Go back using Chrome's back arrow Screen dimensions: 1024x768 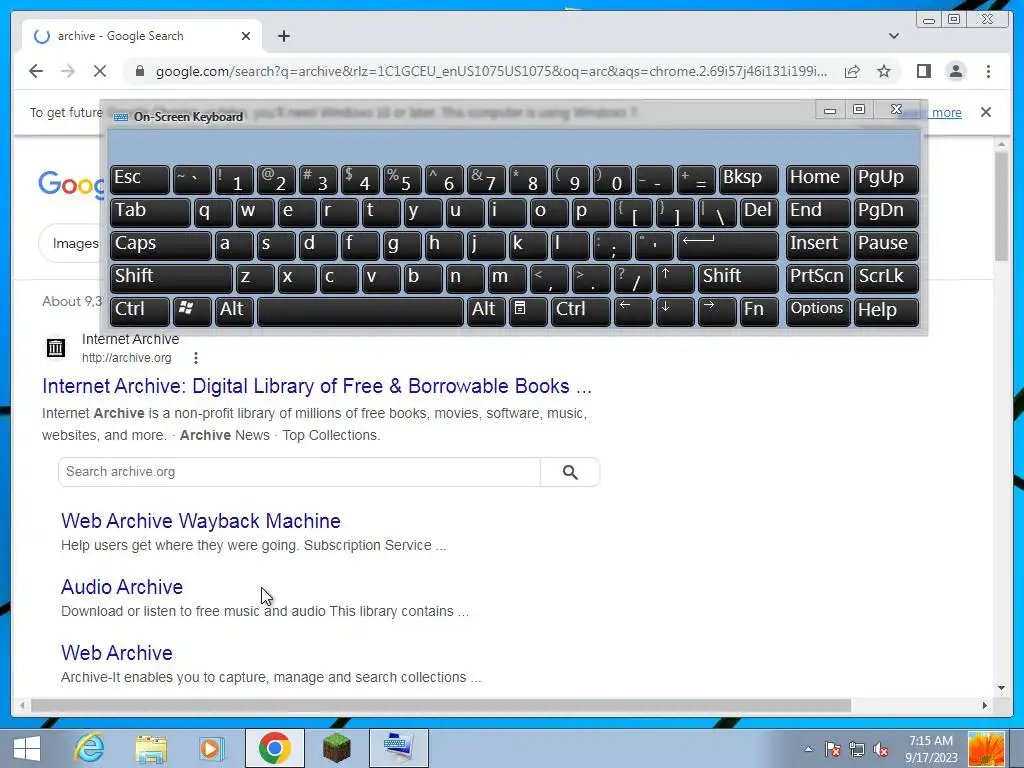36,71
